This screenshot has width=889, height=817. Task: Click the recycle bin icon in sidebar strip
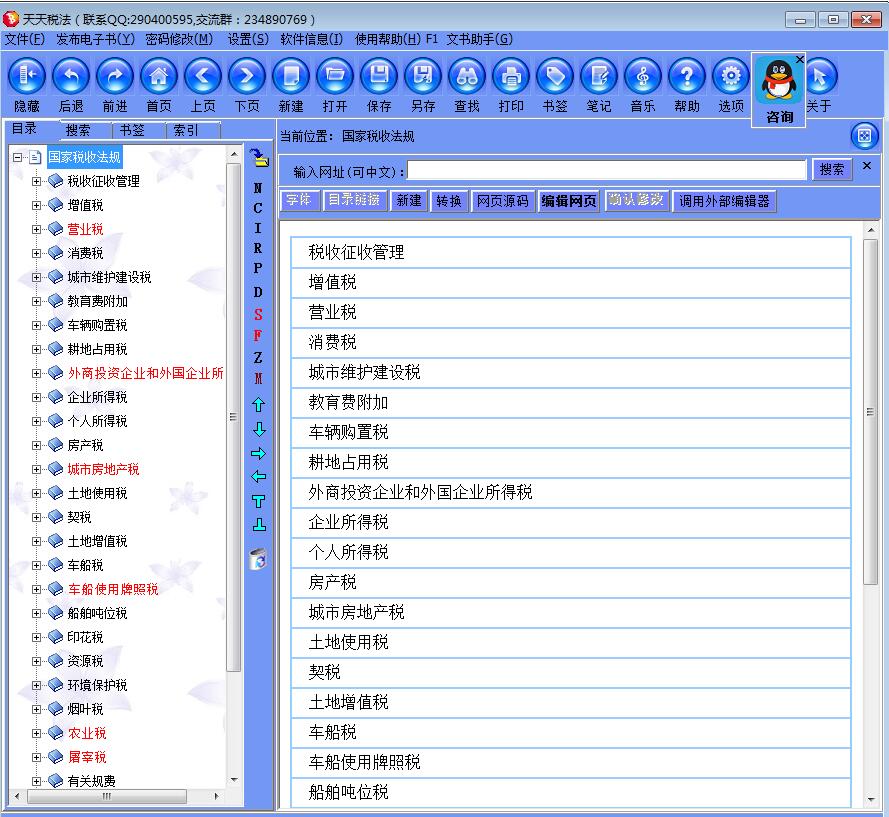point(258,559)
